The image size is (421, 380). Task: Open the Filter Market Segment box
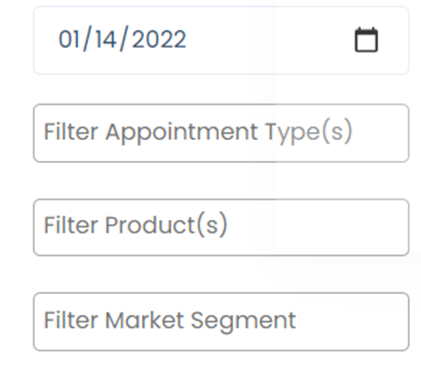(x=221, y=322)
